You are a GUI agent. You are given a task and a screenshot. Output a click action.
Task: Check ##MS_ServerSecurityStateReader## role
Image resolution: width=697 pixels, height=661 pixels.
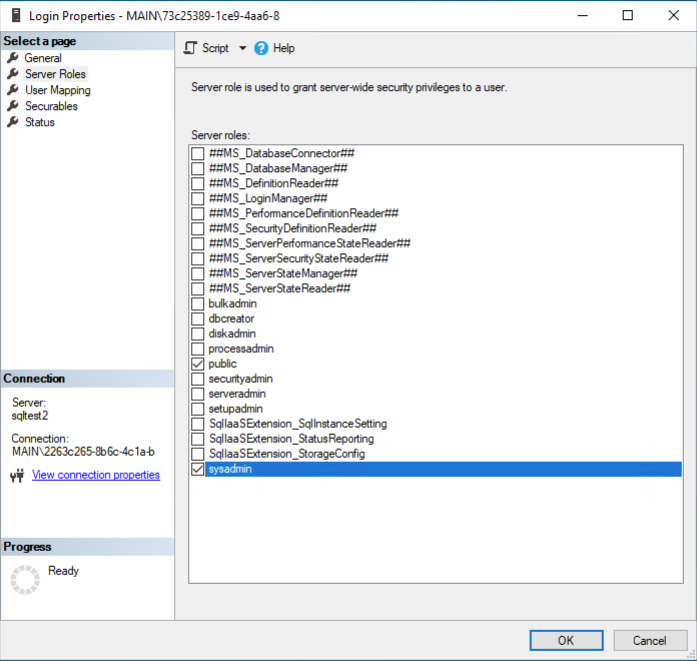point(197,259)
